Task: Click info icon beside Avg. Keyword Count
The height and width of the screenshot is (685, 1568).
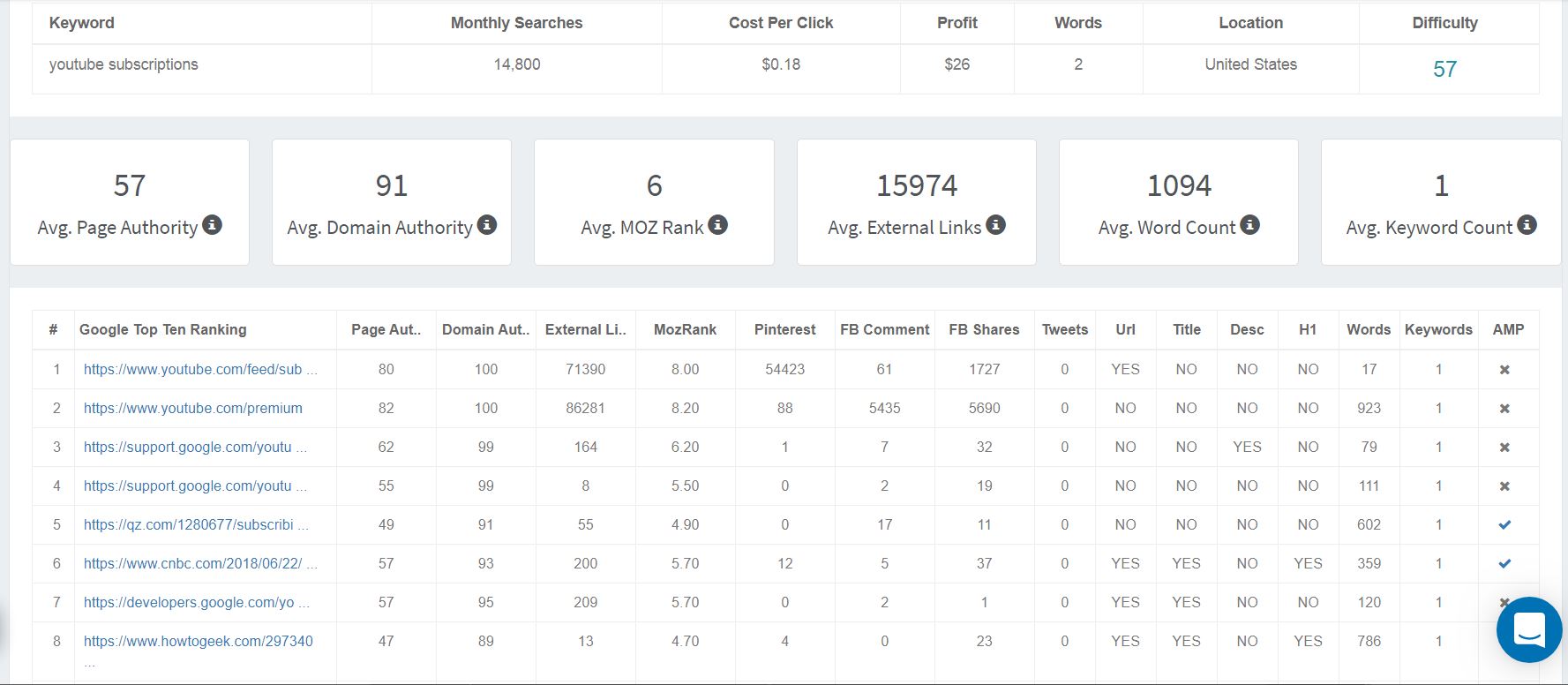Action: [1527, 225]
